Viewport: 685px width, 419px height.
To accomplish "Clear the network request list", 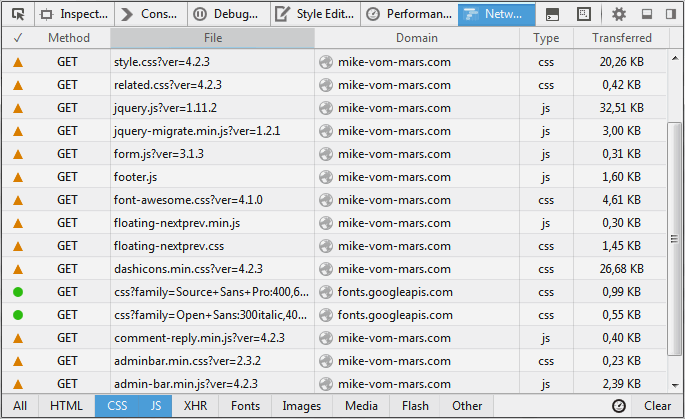I will click(657, 406).
